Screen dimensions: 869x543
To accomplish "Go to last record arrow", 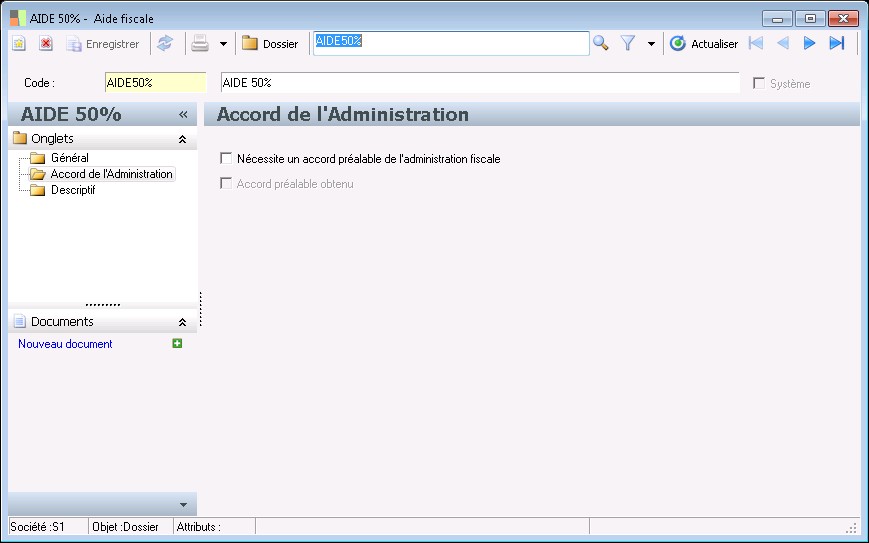I will (837, 43).
